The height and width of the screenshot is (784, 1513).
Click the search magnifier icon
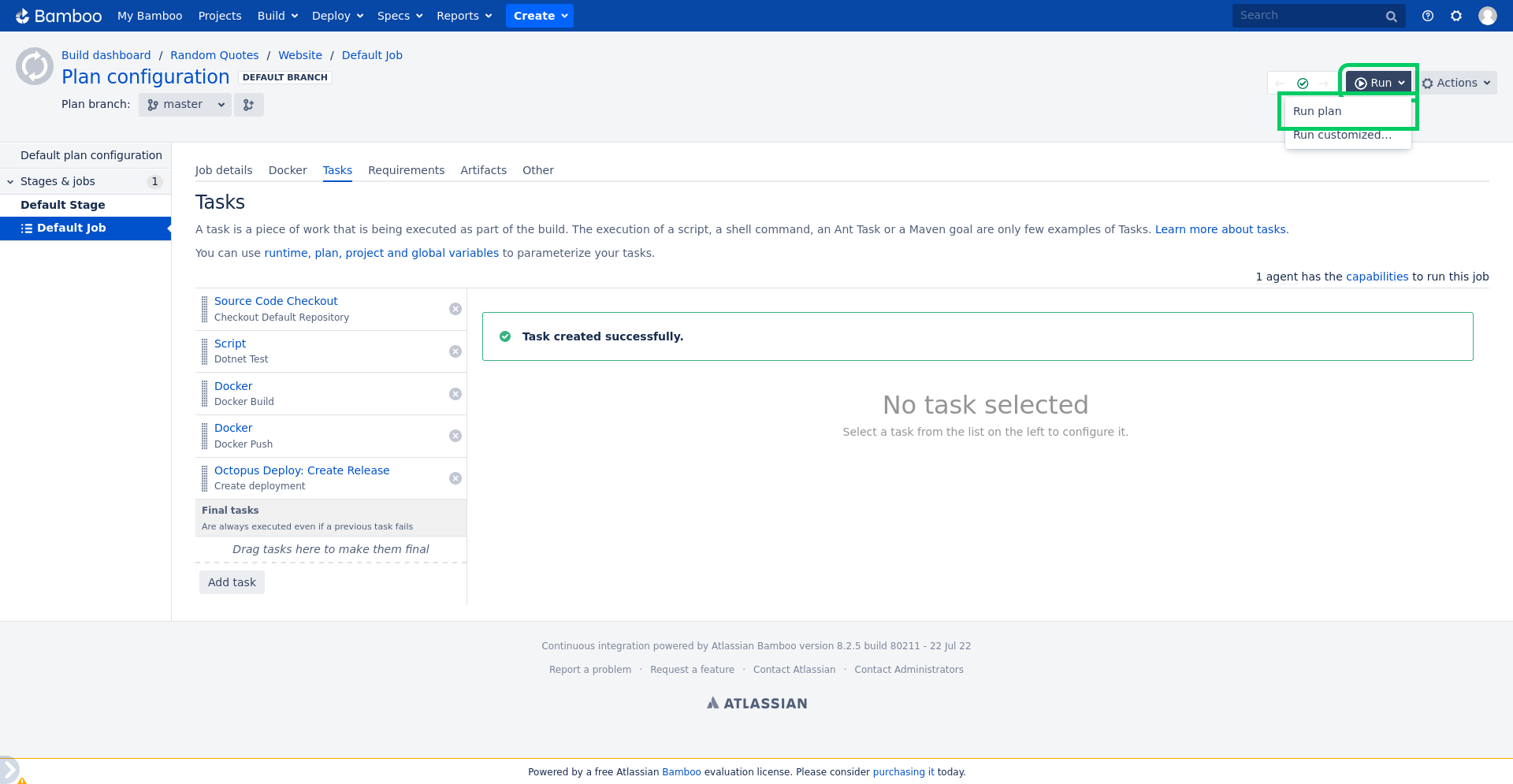(x=1391, y=16)
